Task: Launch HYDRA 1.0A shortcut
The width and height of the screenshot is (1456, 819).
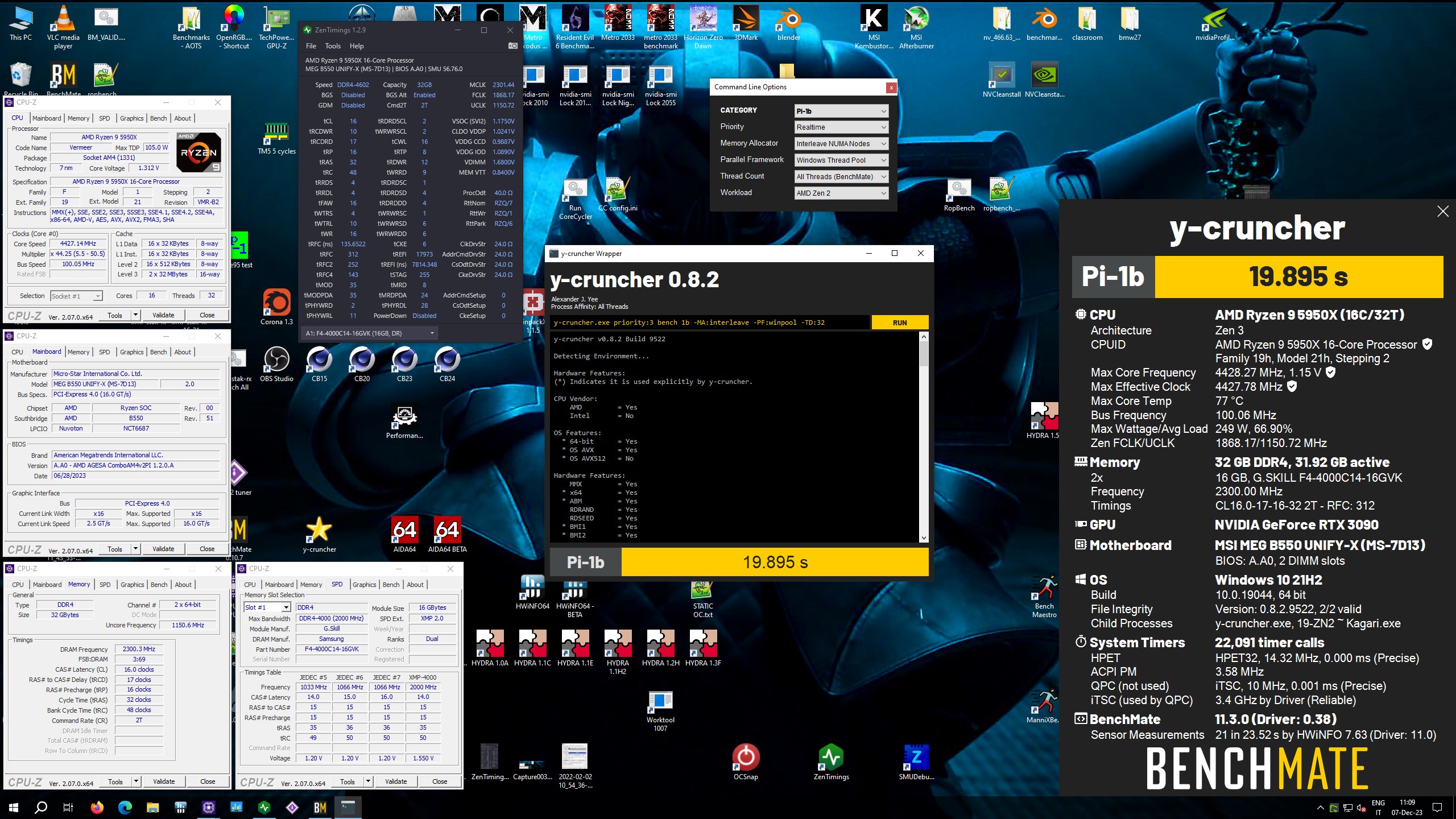Action: (x=490, y=648)
